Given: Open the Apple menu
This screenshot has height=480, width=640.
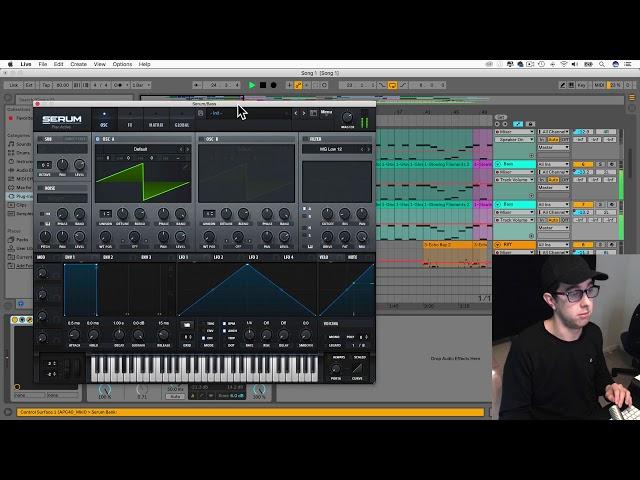Looking at the screenshot, I should 10,64.
